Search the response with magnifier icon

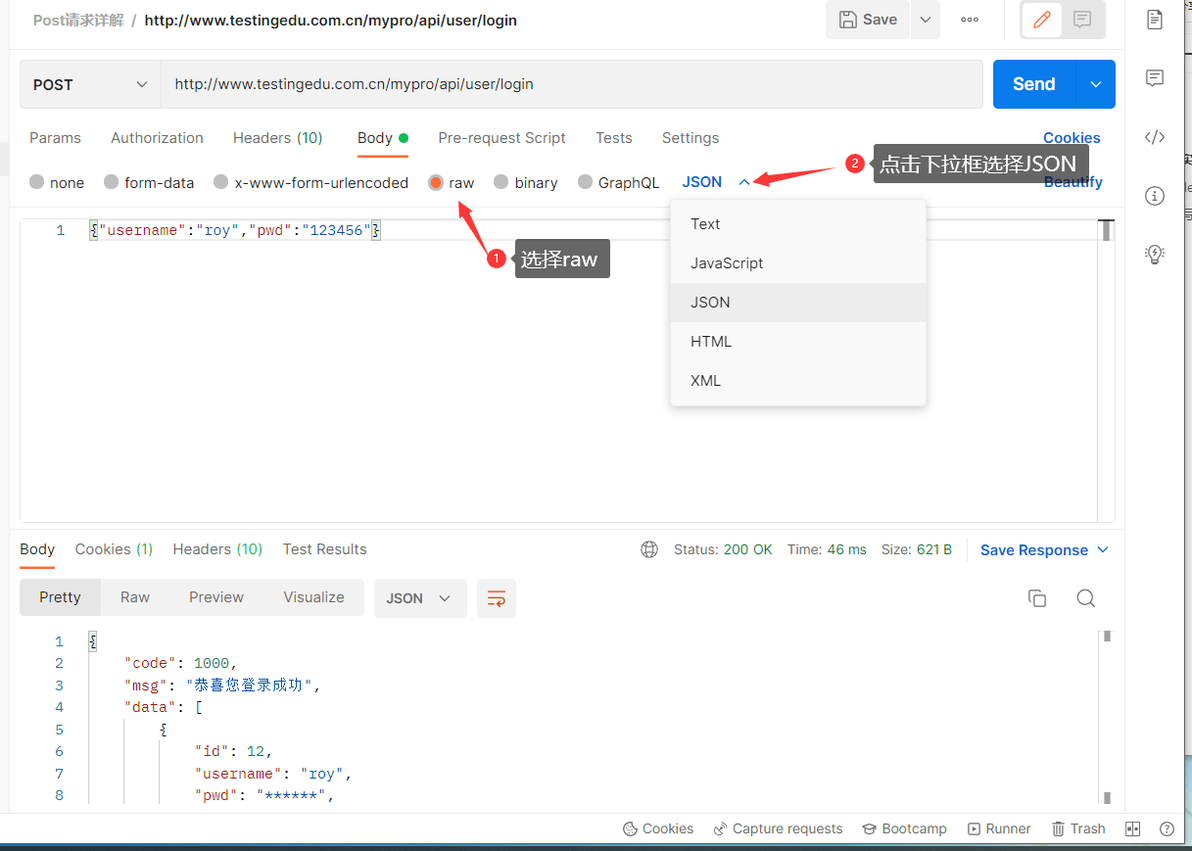point(1086,598)
